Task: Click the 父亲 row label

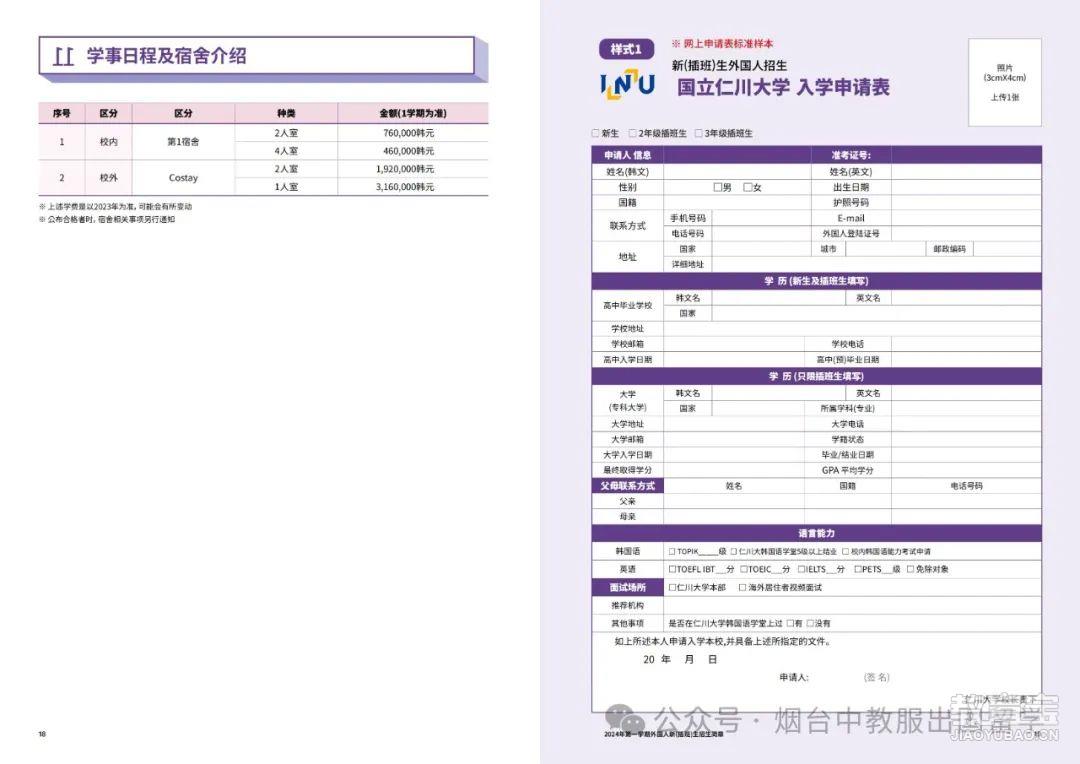Action: tap(627, 501)
